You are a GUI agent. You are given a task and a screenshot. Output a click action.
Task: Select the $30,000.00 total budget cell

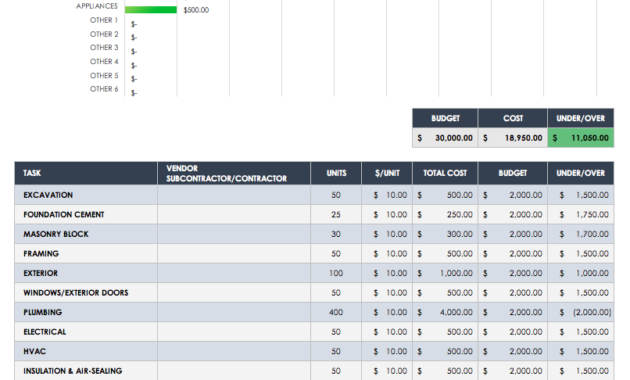445,138
